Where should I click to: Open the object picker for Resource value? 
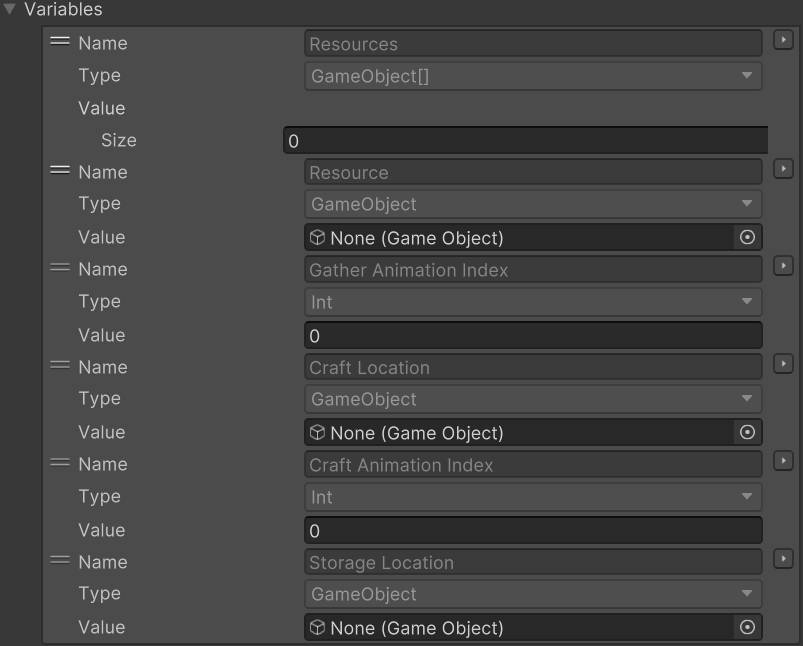pos(746,238)
